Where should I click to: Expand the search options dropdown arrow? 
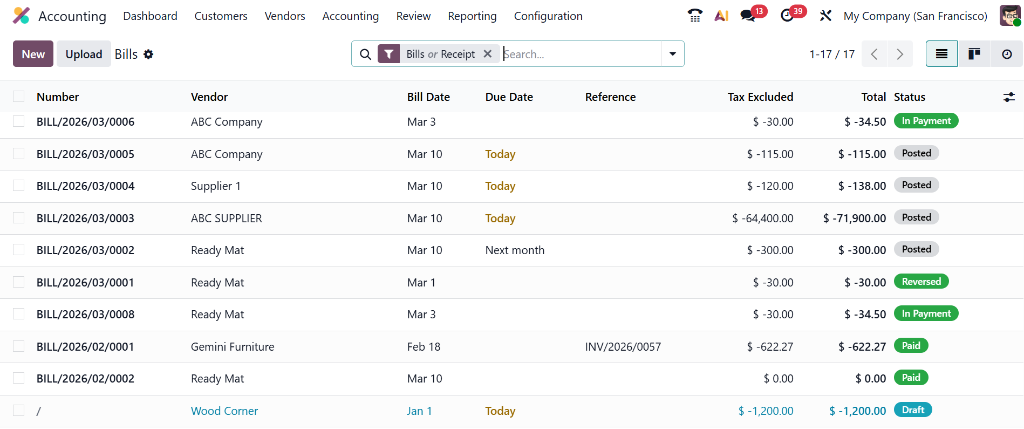(672, 54)
